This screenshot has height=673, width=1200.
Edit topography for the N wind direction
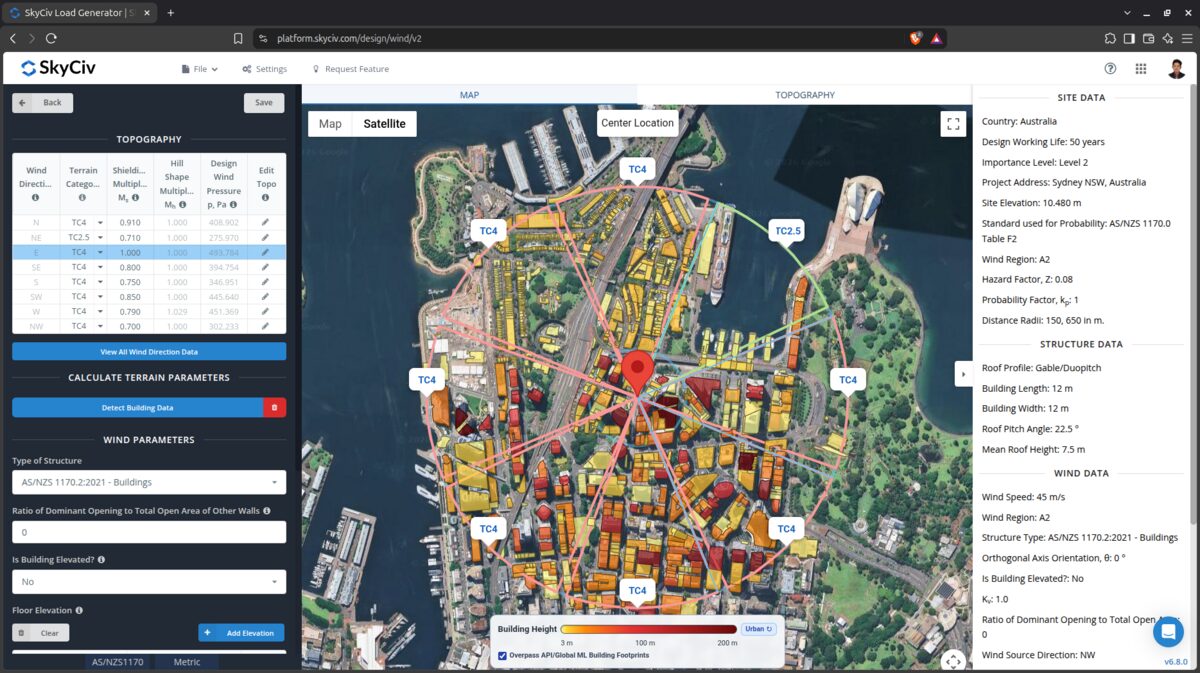265,223
